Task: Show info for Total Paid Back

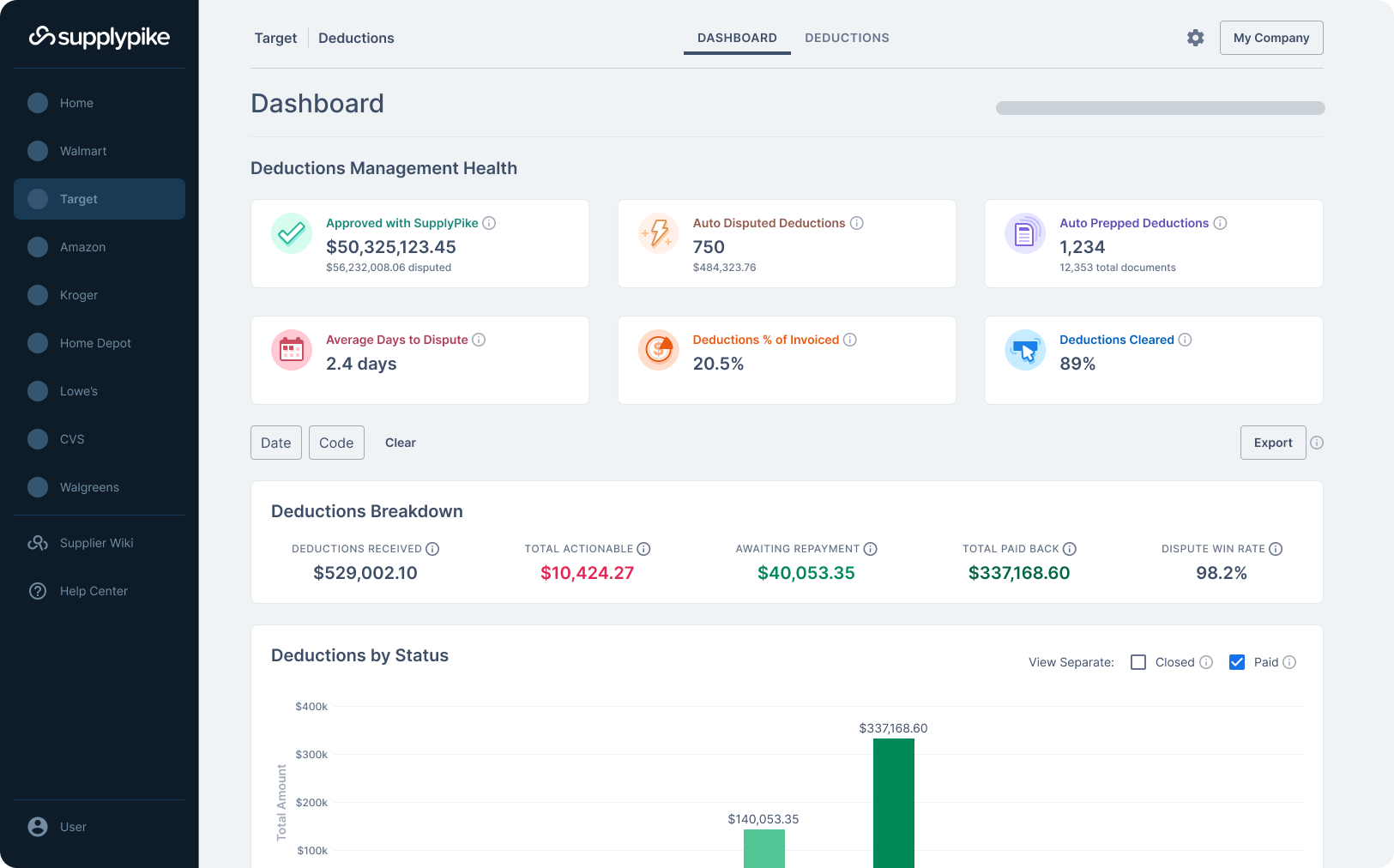Action: (1070, 549)
